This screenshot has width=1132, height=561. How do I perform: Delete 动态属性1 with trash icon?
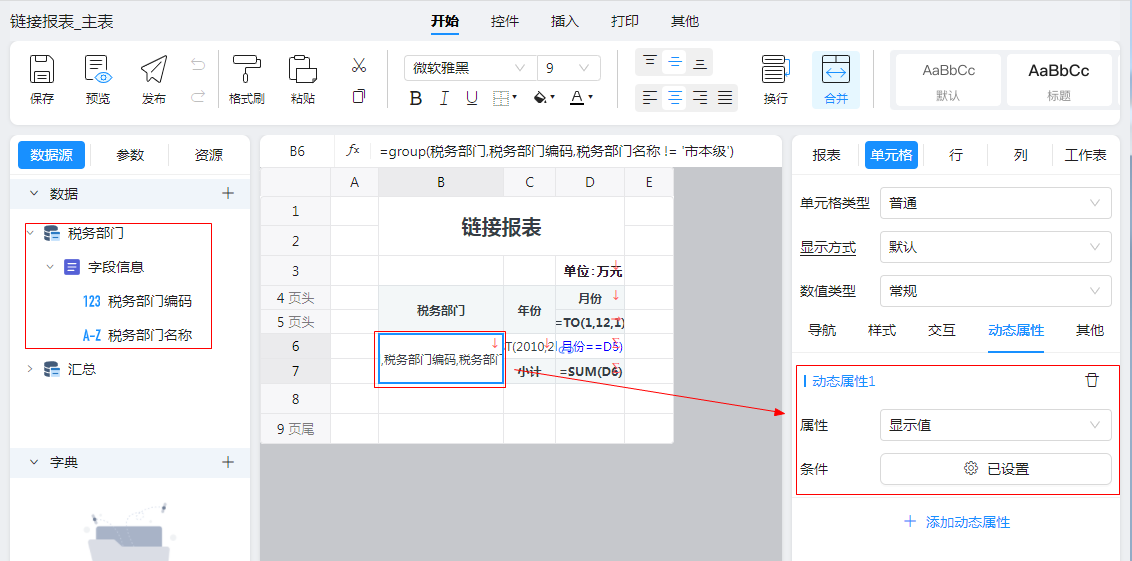point(1092,380)
